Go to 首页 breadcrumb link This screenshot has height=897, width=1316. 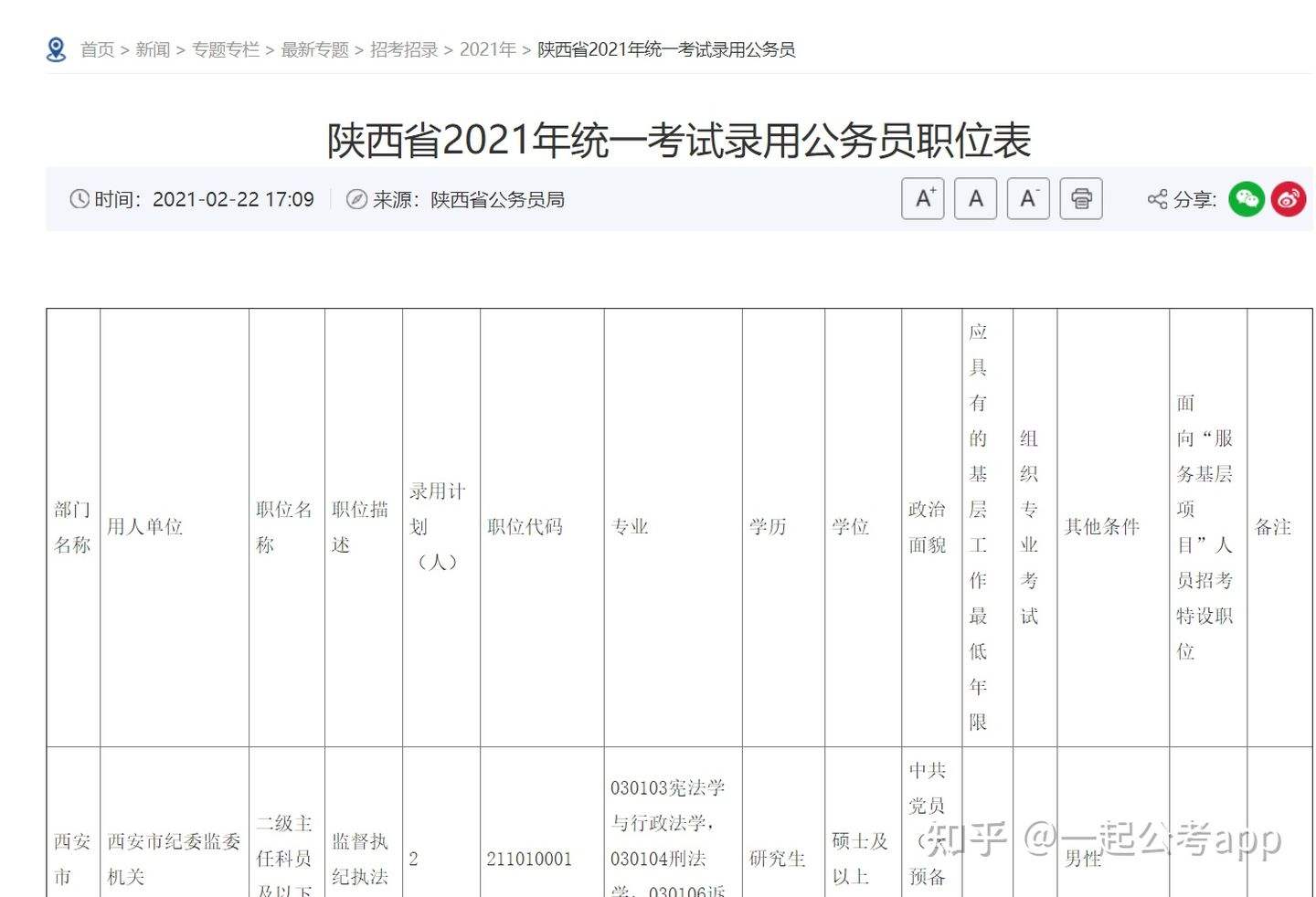(98, 49)
